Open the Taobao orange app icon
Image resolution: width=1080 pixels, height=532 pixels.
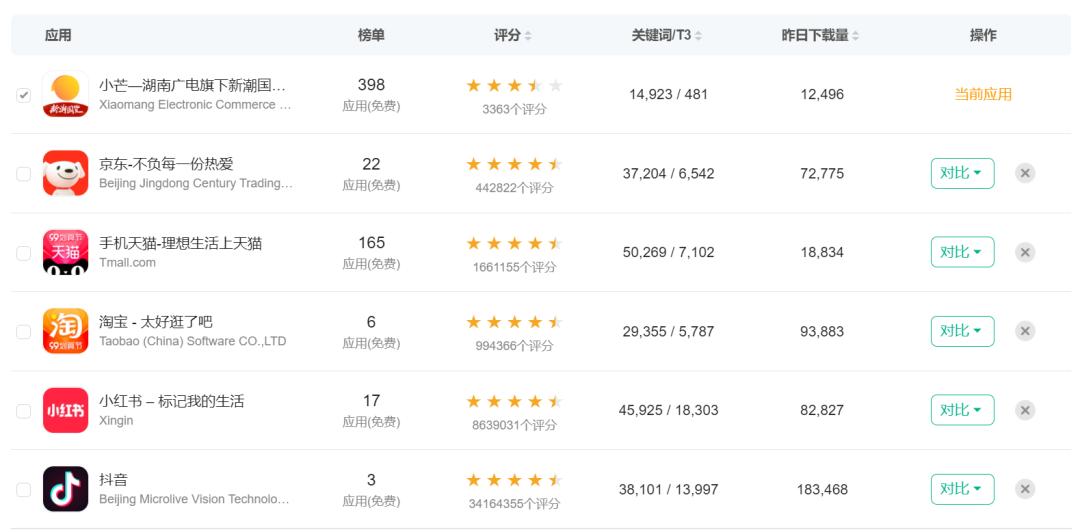click(x=65, y=331)
